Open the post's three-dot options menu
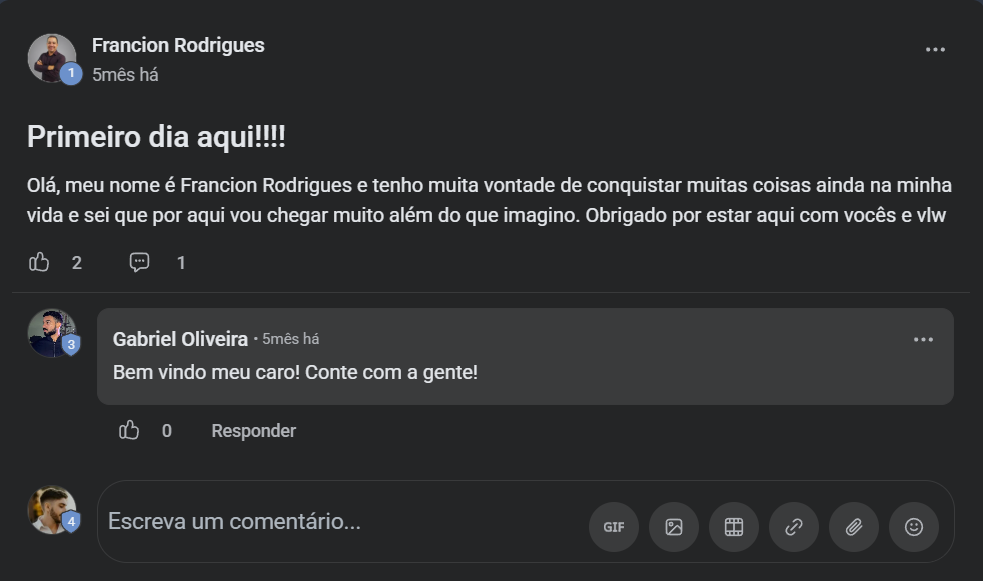This screenshot has height=581, width=983. 935,50
